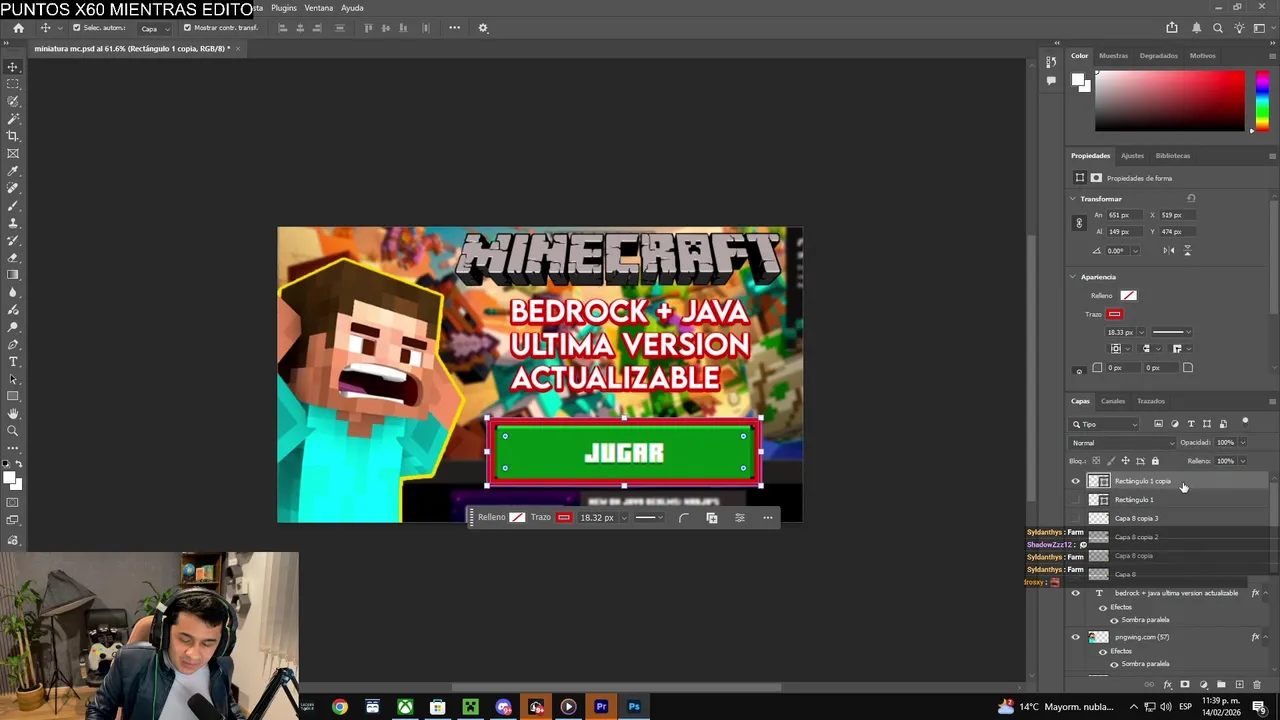Select the Brush tool
This screenshot has height=720, width=1280.
(13, 205)
